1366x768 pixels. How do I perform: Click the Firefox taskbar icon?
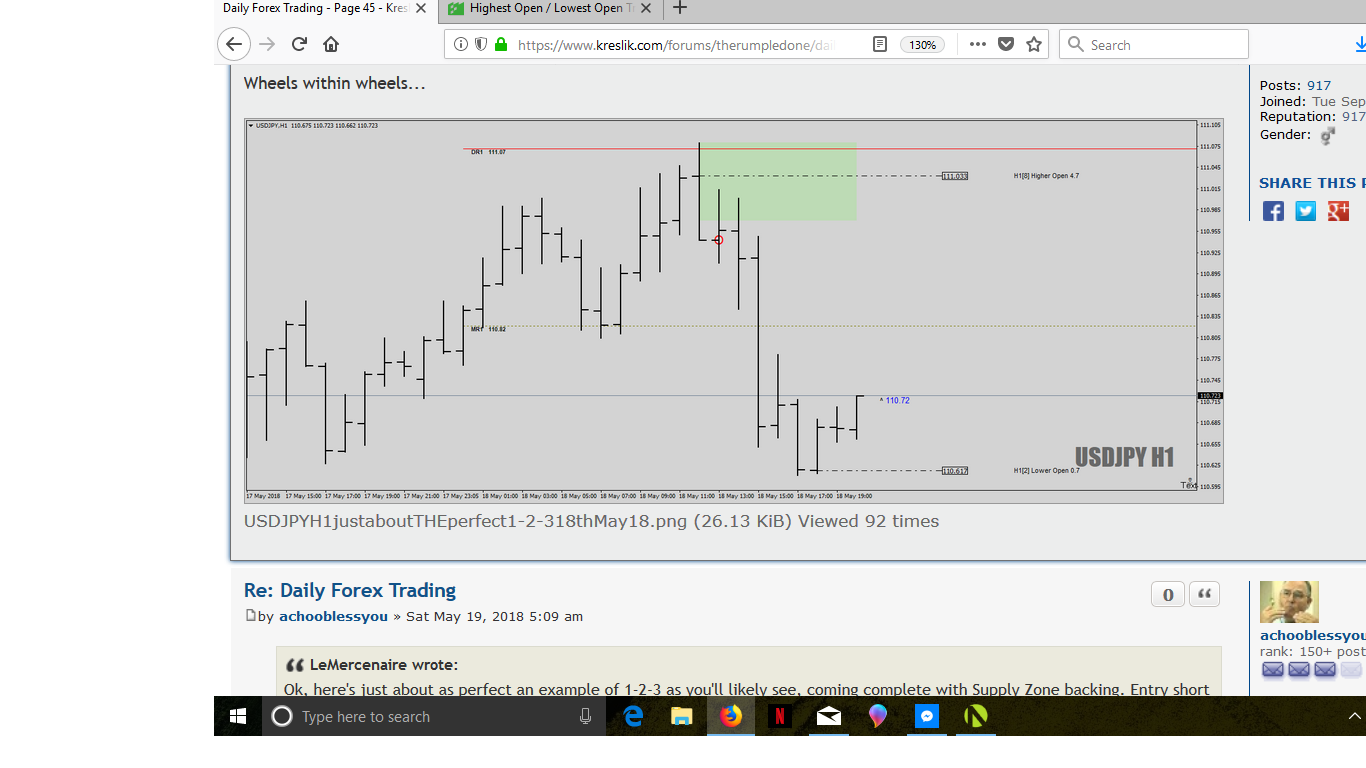pyautogui.click(x=731, y=716)
